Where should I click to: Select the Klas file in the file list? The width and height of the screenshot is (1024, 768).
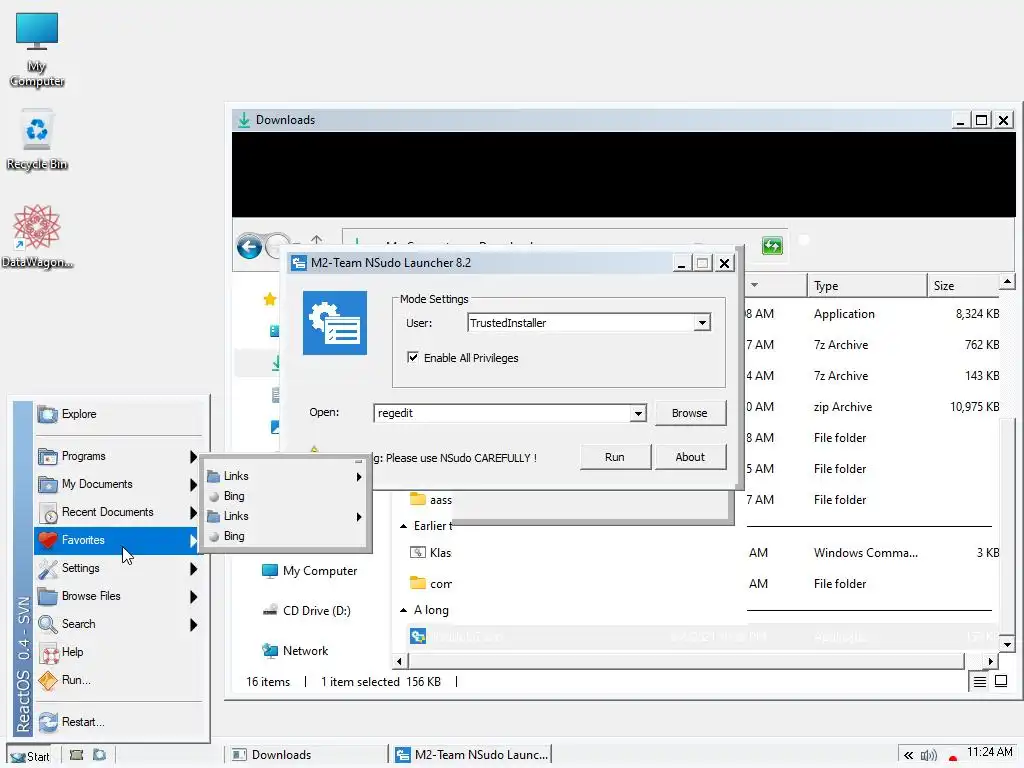pyautogui.click(x=430, y=552)
